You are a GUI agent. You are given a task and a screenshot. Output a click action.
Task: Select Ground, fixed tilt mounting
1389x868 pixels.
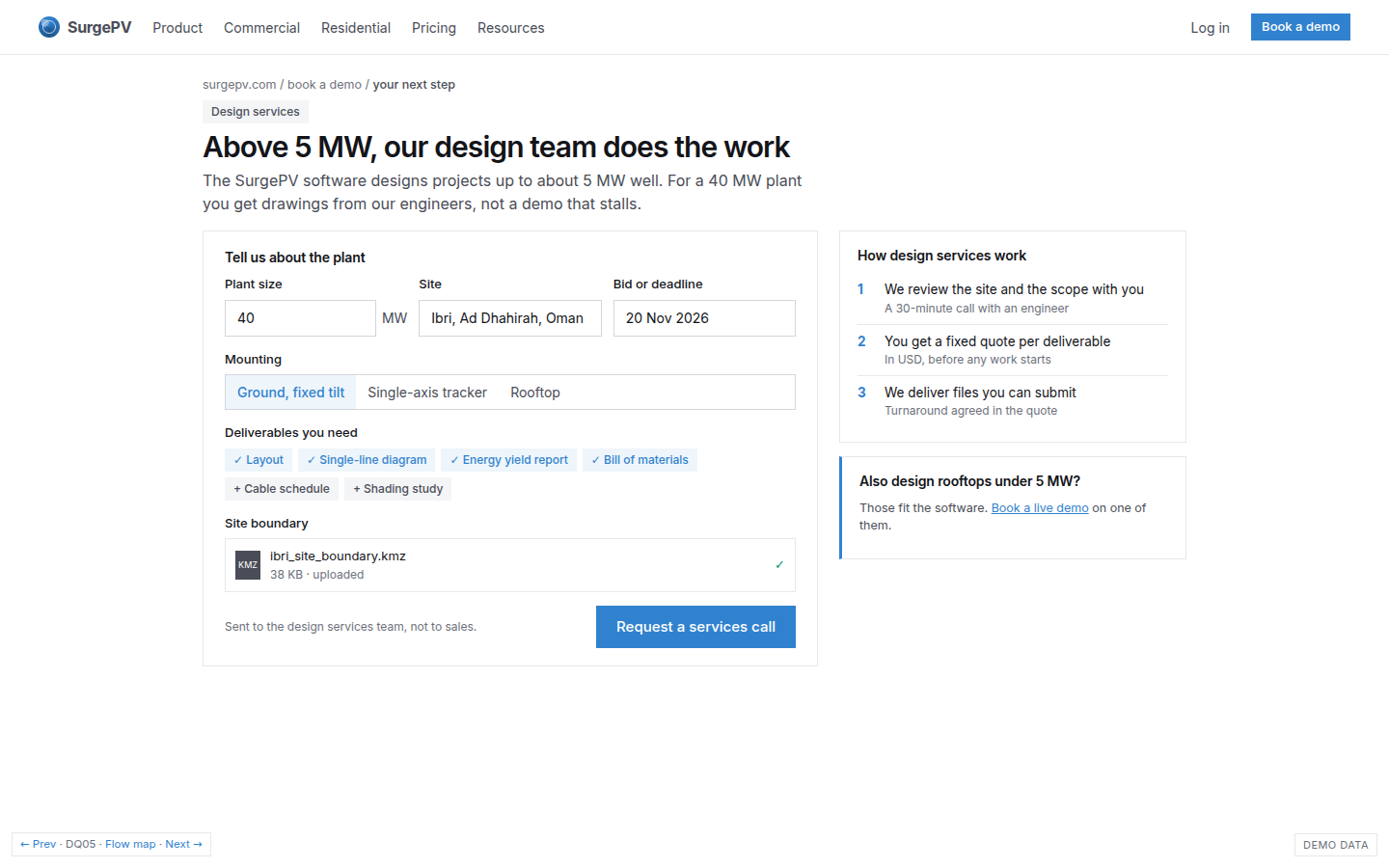click(x=290, y=393)
